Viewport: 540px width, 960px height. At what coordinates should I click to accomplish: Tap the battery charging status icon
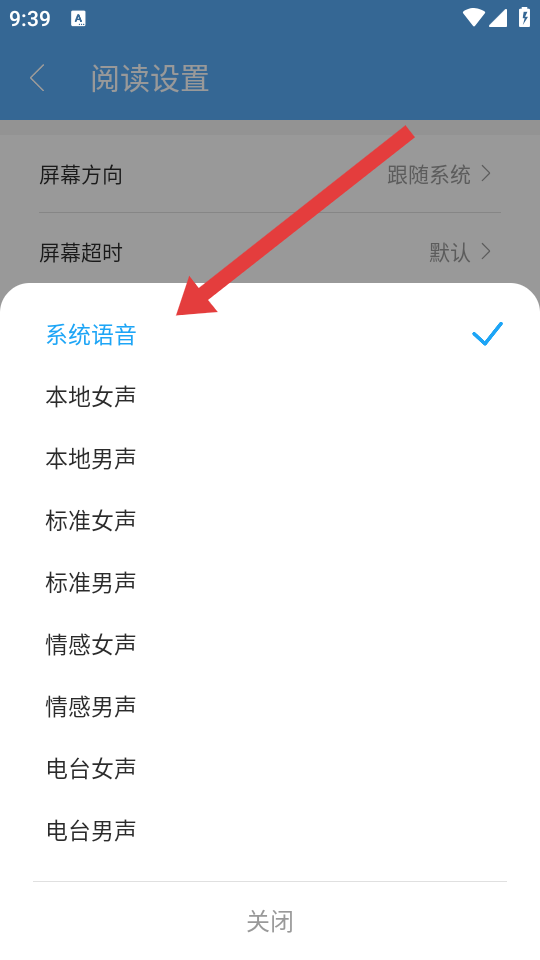(525, 17)
